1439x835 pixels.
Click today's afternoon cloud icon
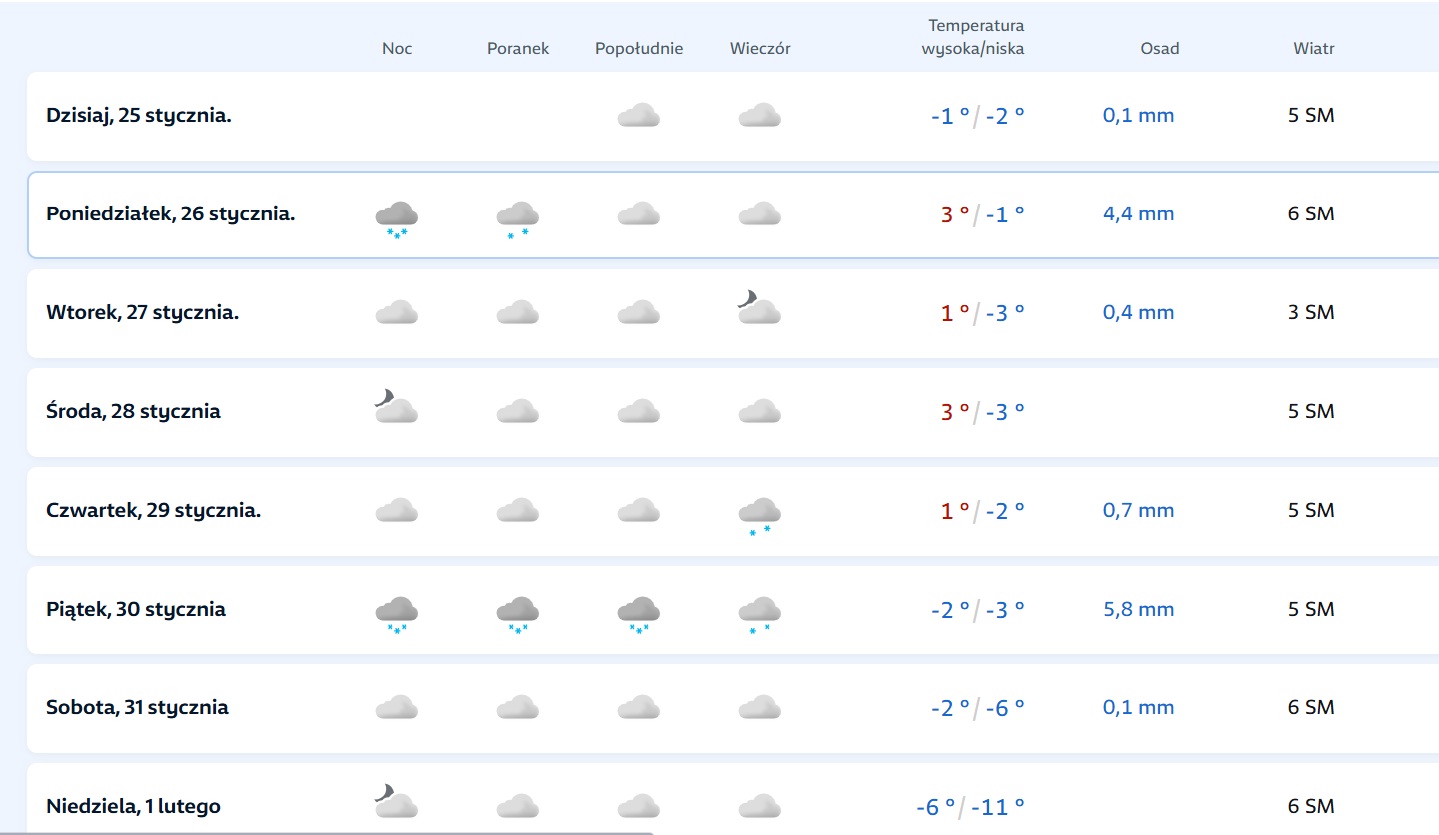[x=638, y=116]
